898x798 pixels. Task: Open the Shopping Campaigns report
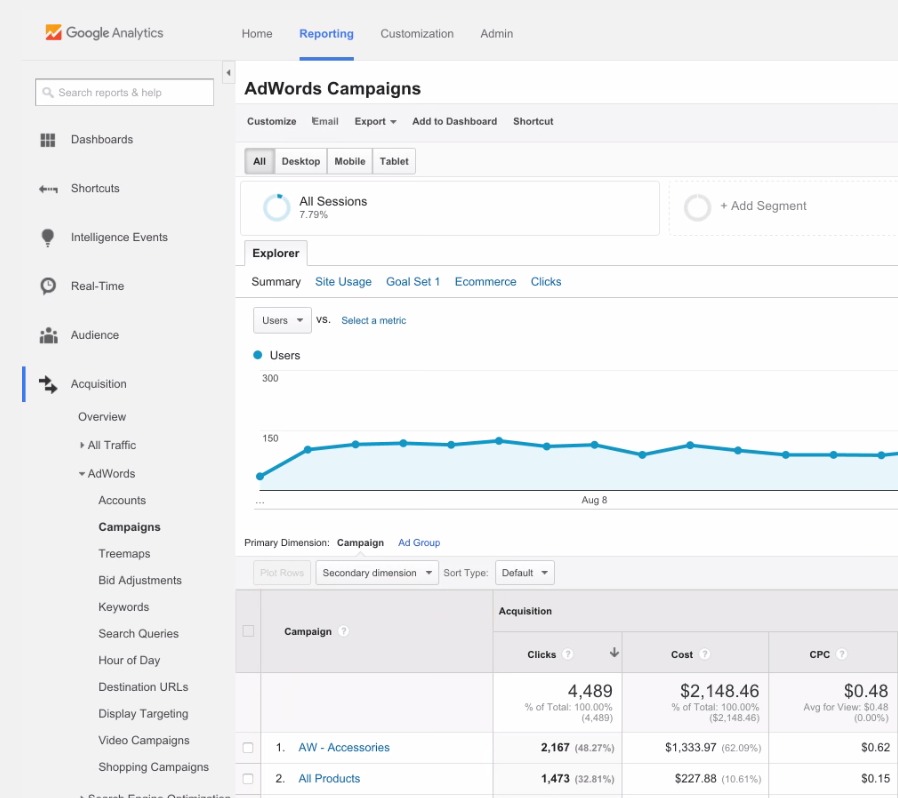point(153,767)
